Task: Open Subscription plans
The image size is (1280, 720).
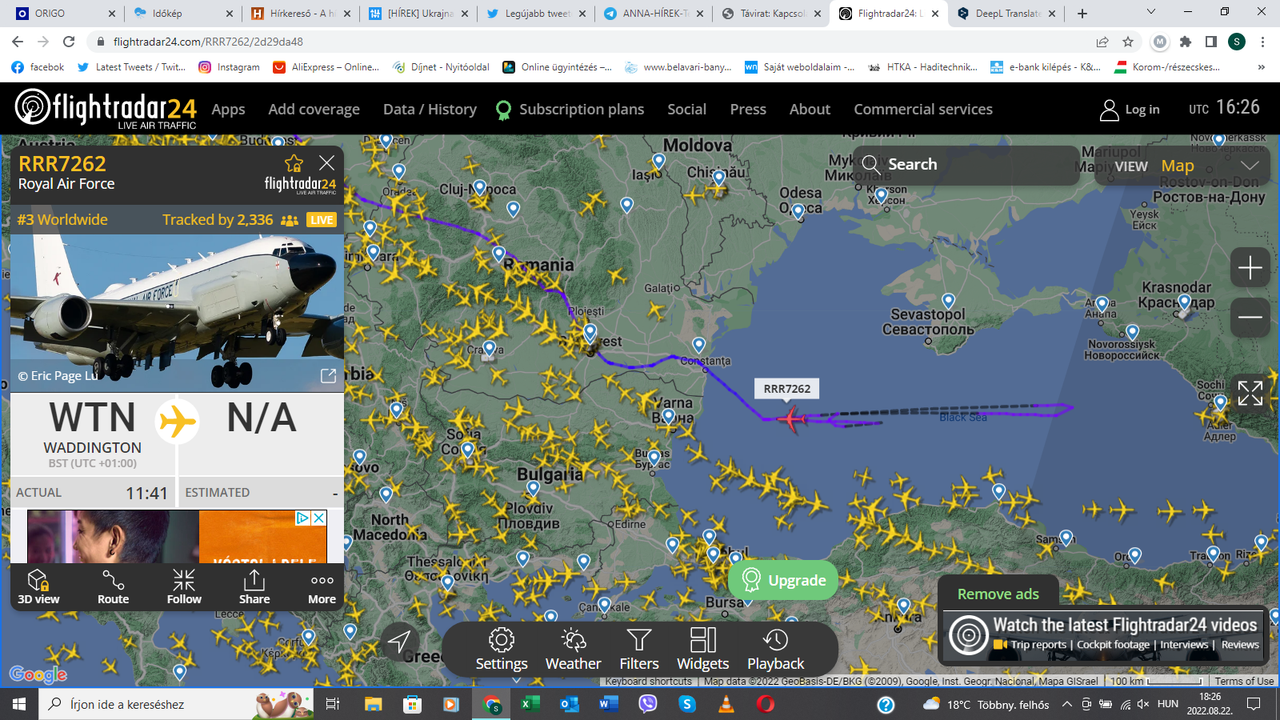Action: point(570,109)
